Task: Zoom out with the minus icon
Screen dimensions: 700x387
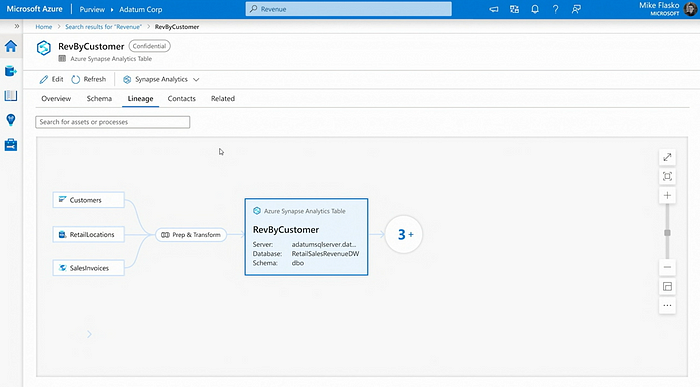Action: click(x=667, y=267)
